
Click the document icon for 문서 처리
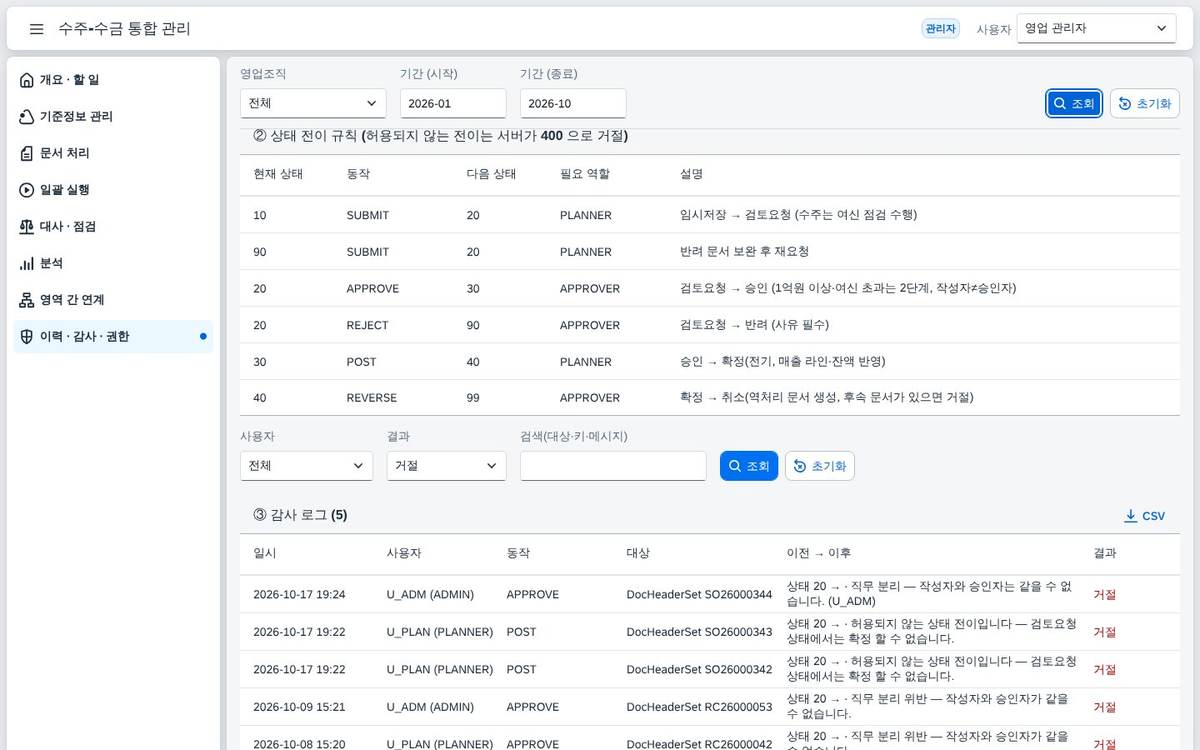27,153
